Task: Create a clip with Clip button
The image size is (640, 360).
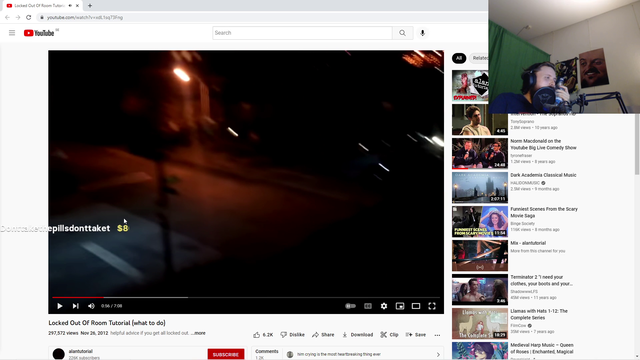Action: [389, 335]
